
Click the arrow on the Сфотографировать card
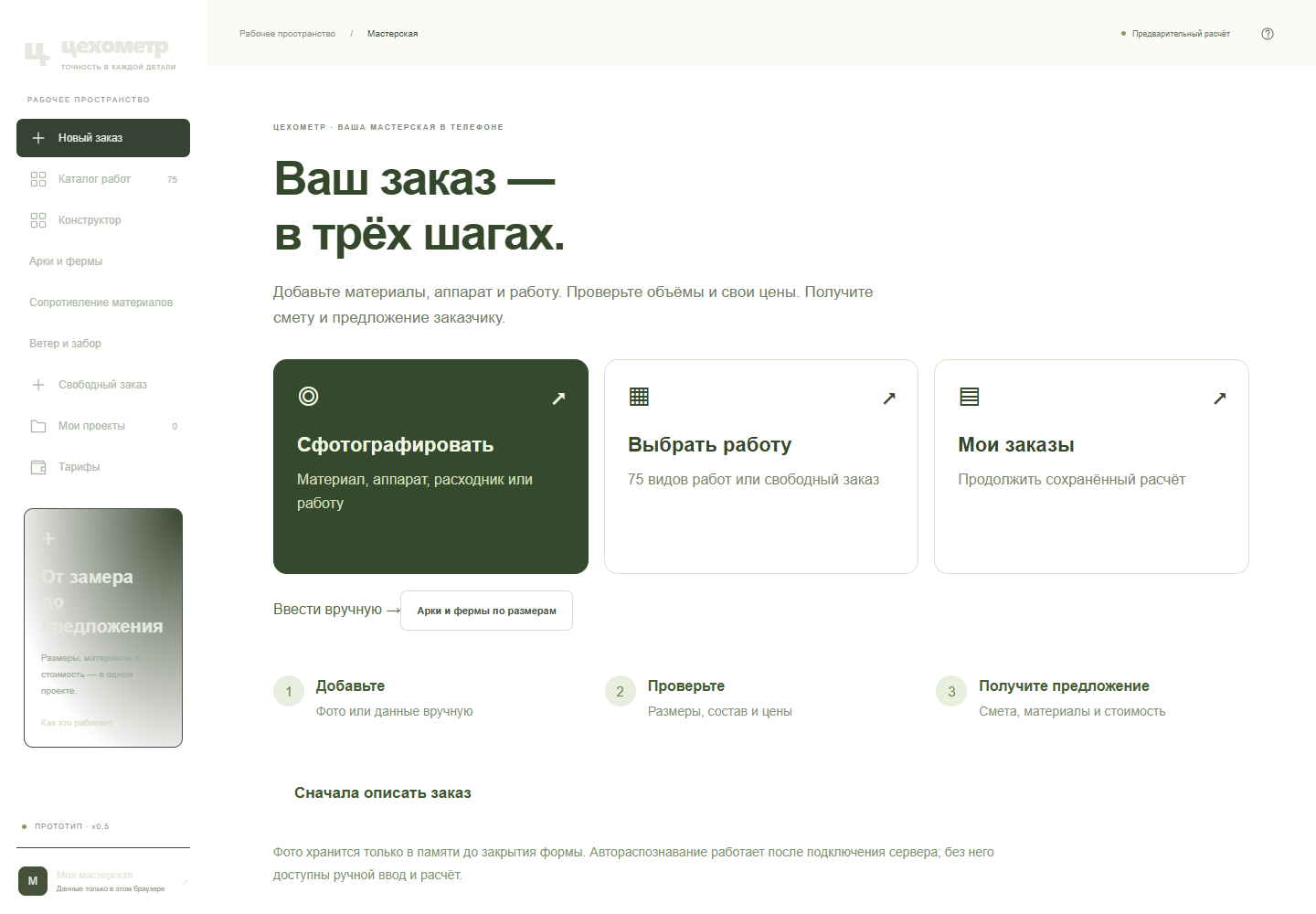click(559, 399)
